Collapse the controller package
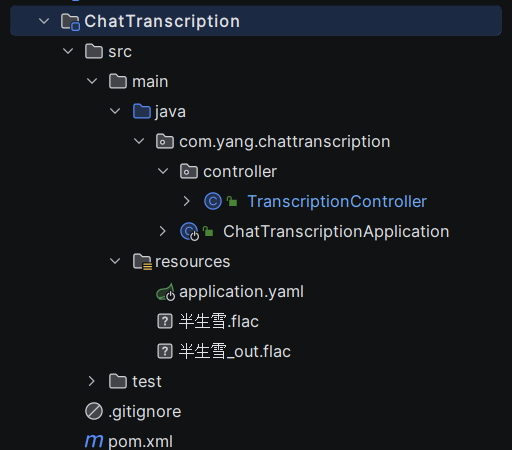 coord(163,171)
